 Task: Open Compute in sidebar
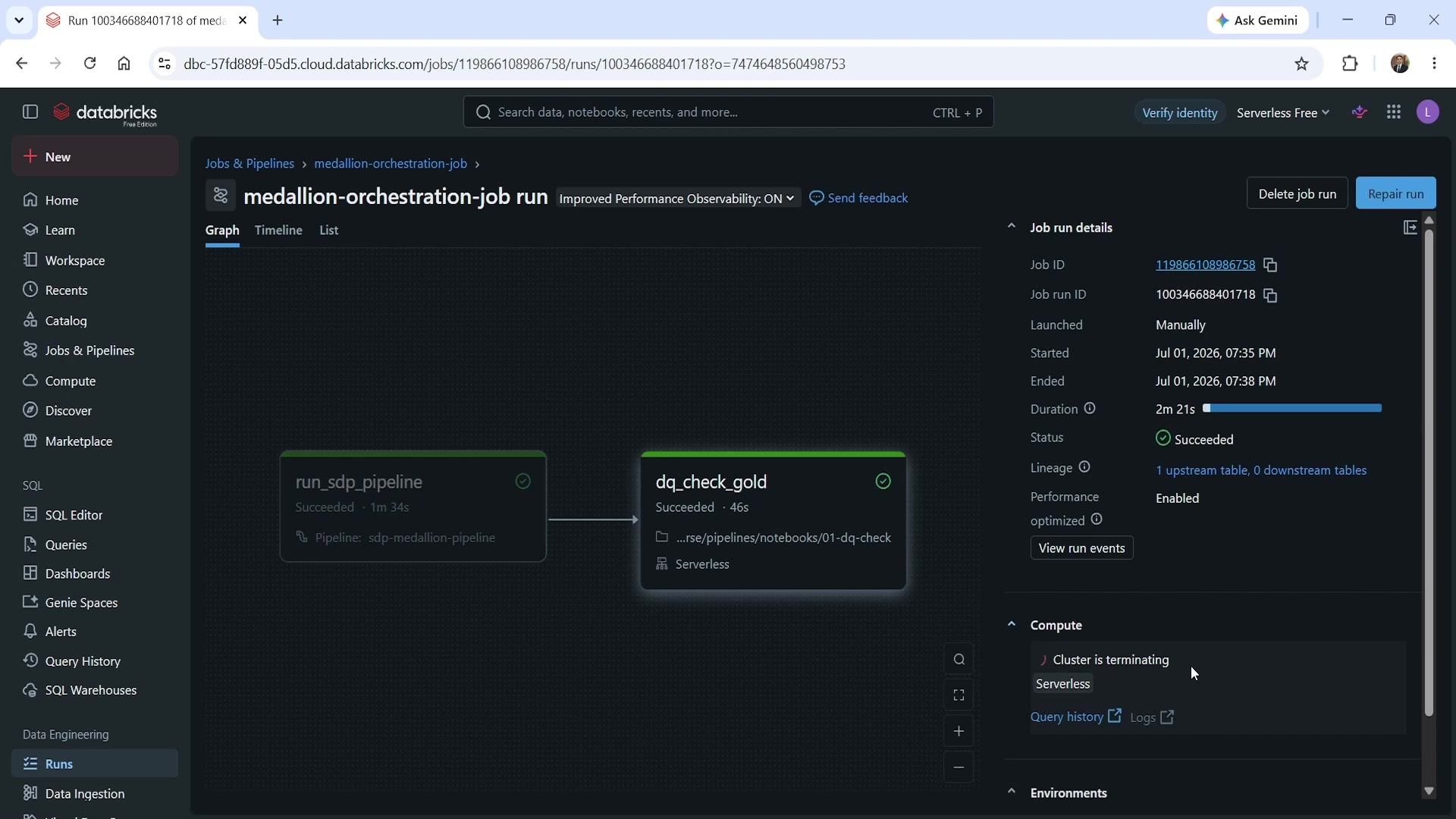point(95,381)
